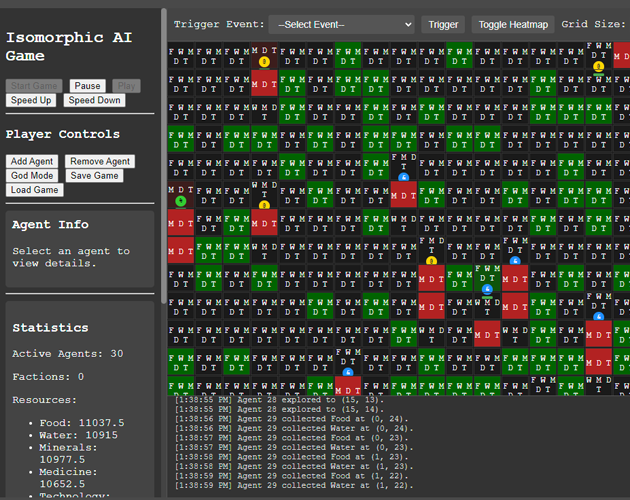This screenshot has height=500, width=630.
Task: Click the greyed Start Game button
Action: coord(34,86)
